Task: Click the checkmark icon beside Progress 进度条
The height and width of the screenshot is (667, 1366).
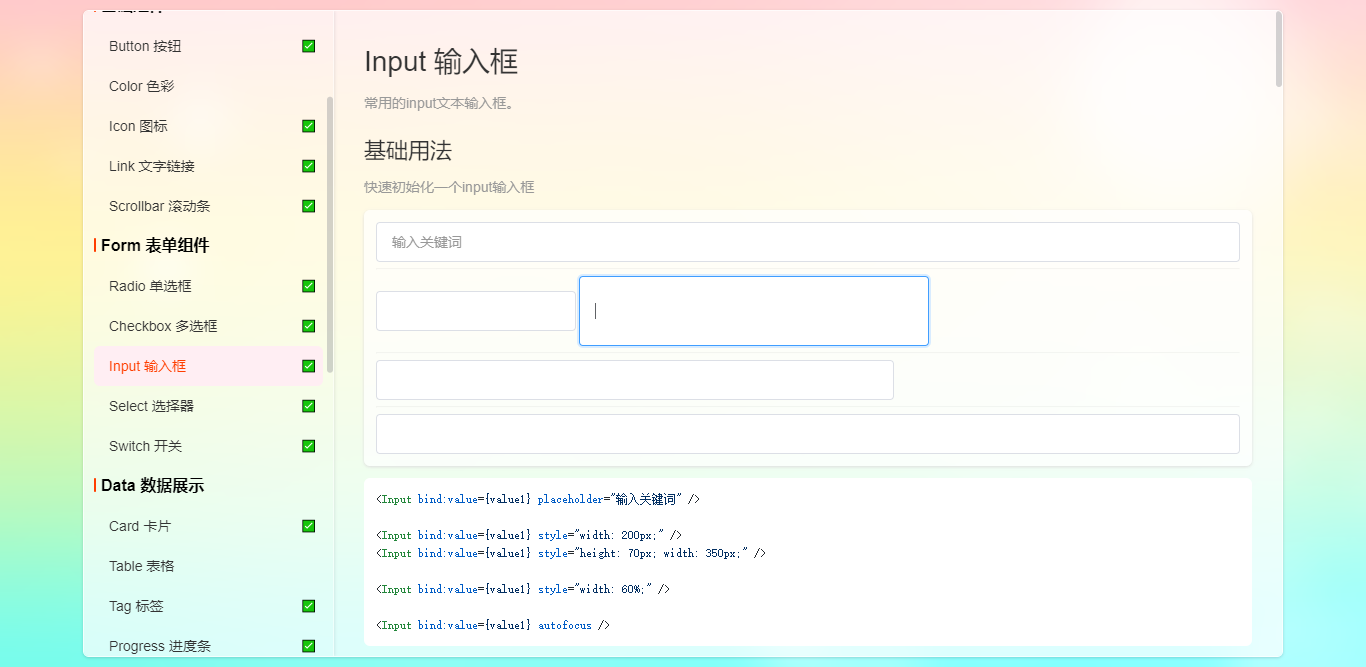Action: point(308,646)
